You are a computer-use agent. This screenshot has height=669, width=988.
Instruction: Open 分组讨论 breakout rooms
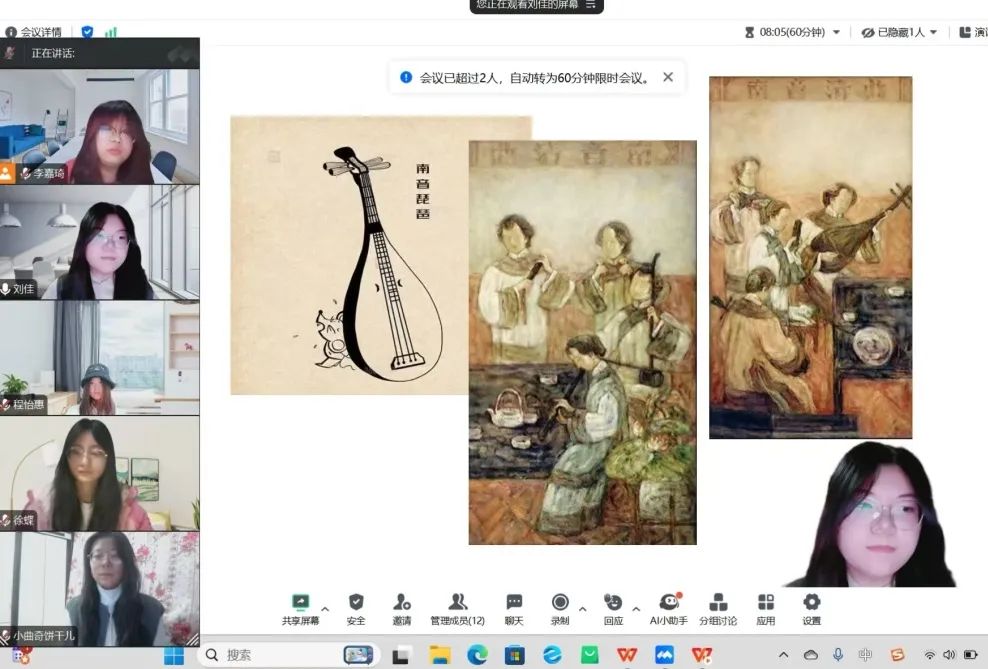click(718, 603)
